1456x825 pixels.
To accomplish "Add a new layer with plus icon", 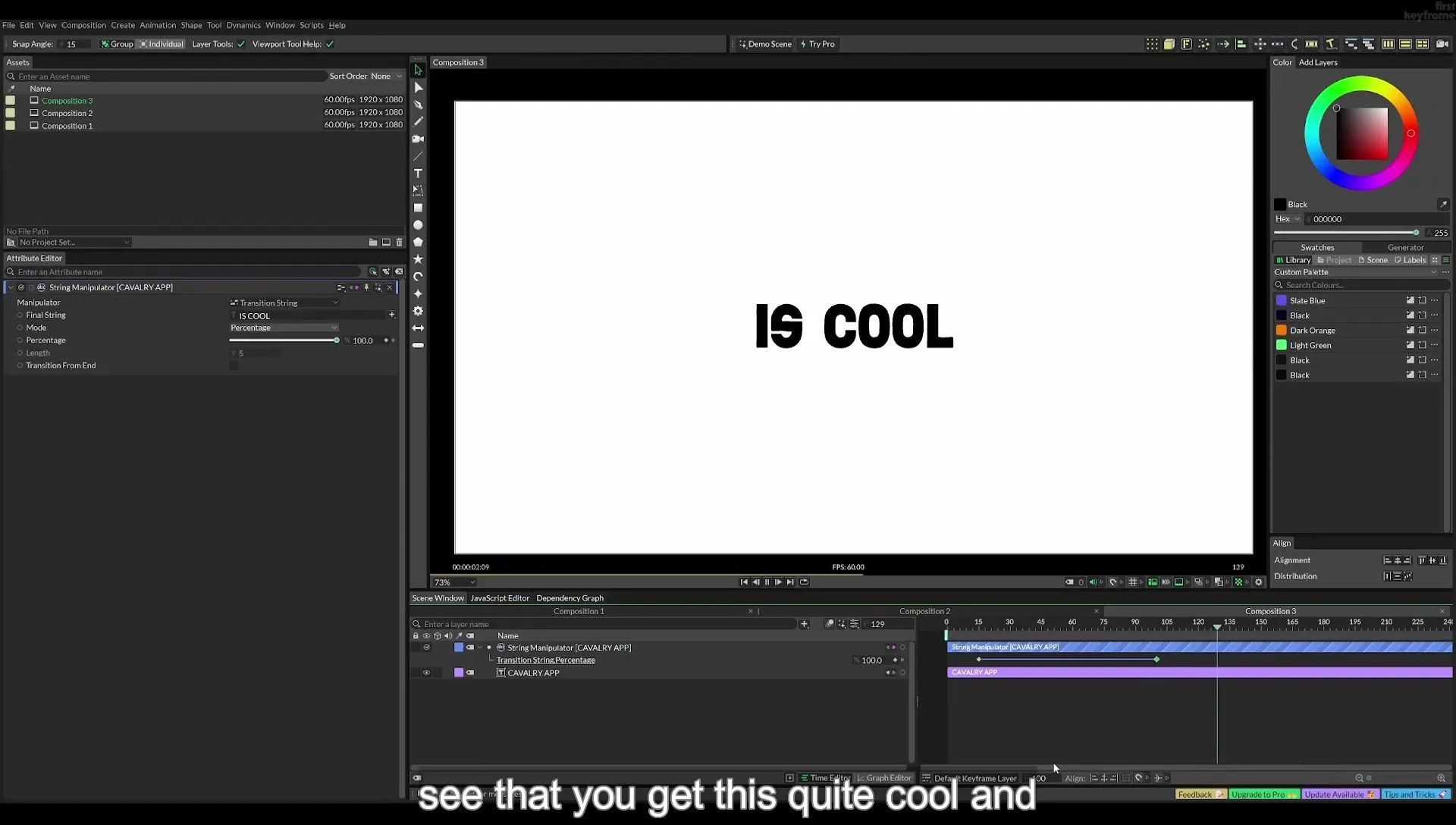I will [804, 624].
